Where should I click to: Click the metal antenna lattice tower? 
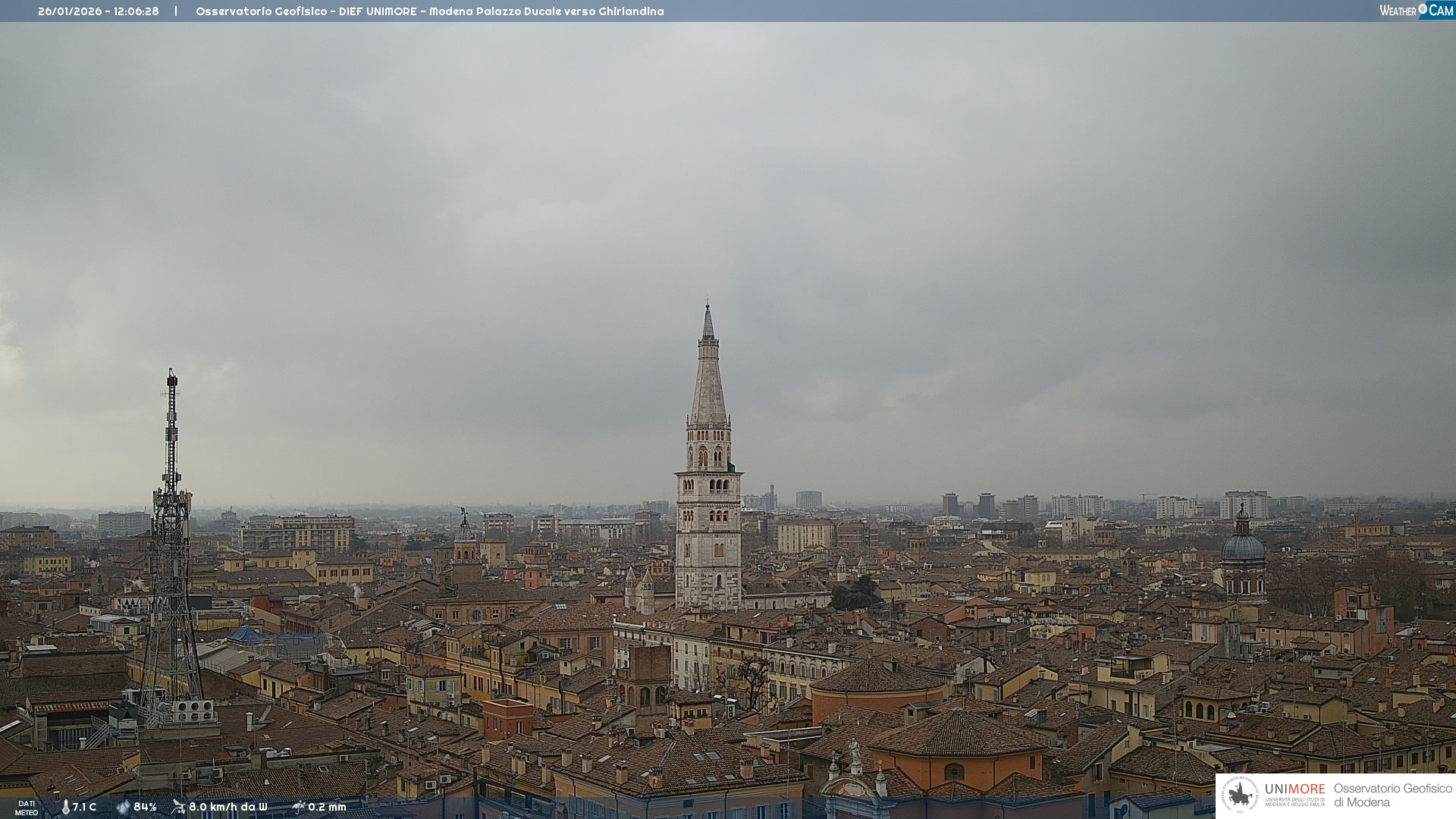[x=171, y=546]
